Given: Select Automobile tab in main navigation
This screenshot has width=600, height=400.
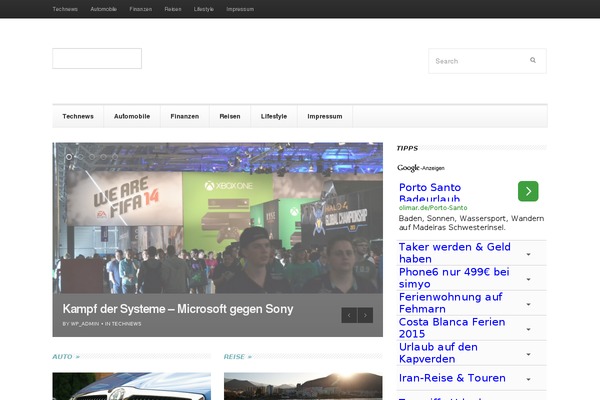Looking at the screenshot, I should (132, 116).
